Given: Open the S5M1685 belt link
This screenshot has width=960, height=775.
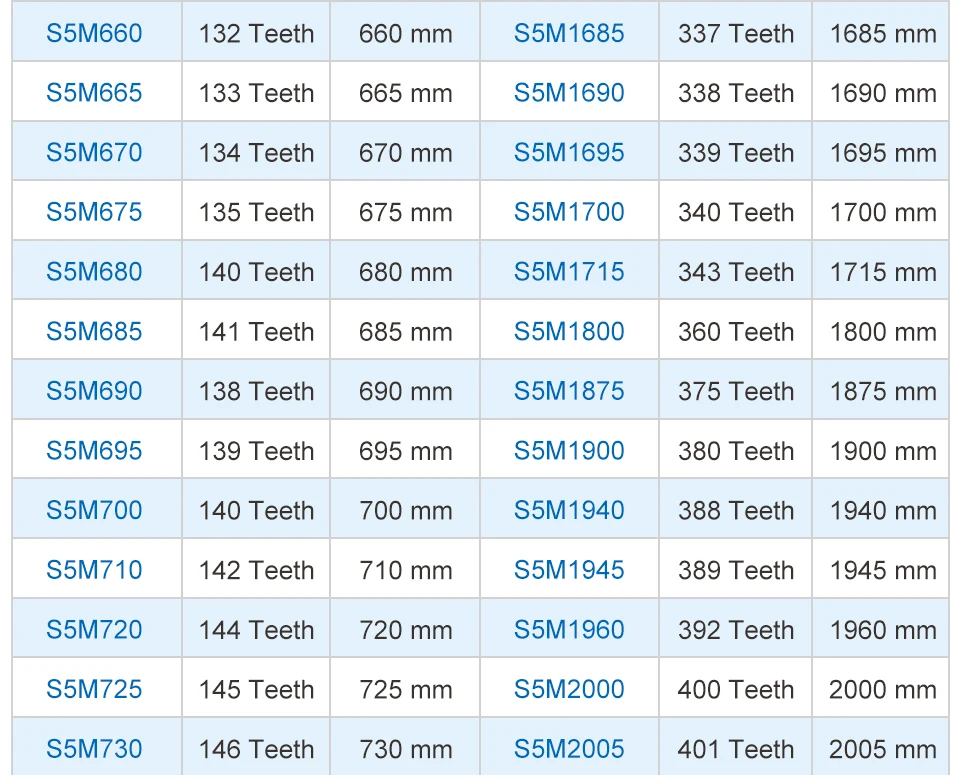Looking at the screenshot, I should pos(569,33).
